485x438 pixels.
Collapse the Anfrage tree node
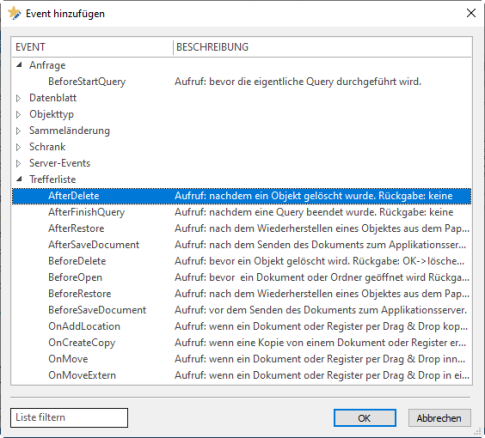(19, 65)
